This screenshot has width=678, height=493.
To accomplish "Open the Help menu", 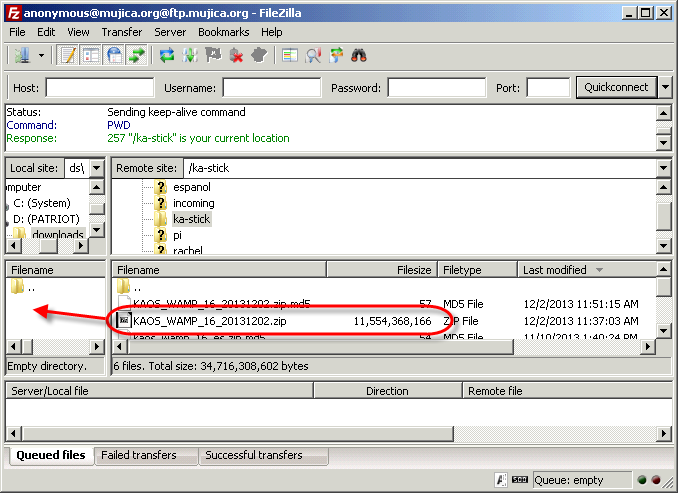I will (x=272, y=32).
